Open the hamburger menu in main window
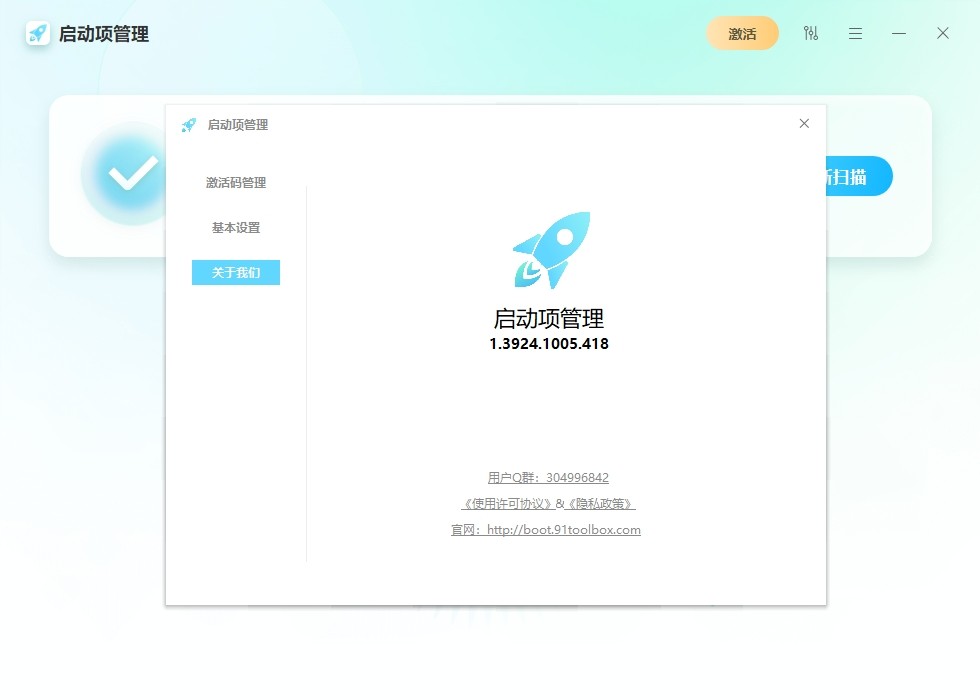Screen dimensions: 980x700 tap(856, 34)
